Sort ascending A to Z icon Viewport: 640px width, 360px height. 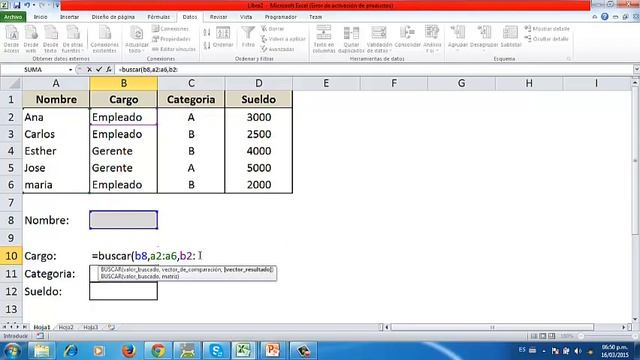(207, 33)
